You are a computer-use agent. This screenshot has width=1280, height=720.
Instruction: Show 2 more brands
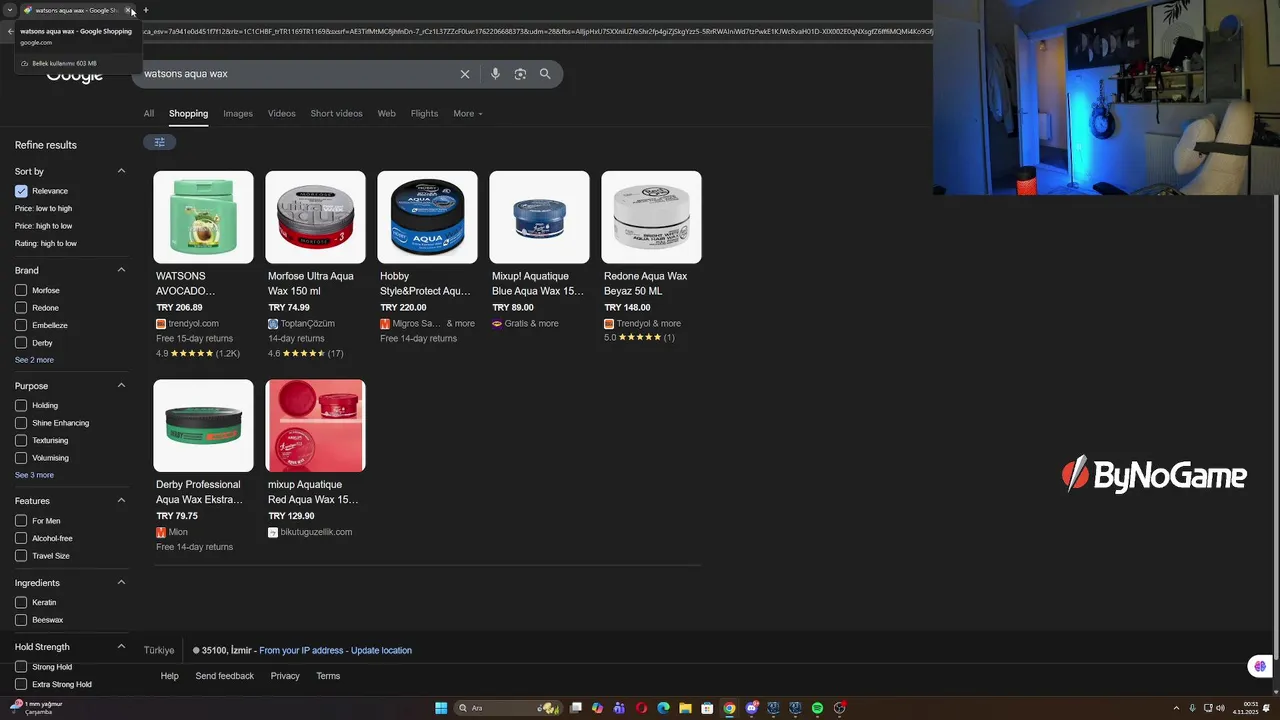click(34, 360)
